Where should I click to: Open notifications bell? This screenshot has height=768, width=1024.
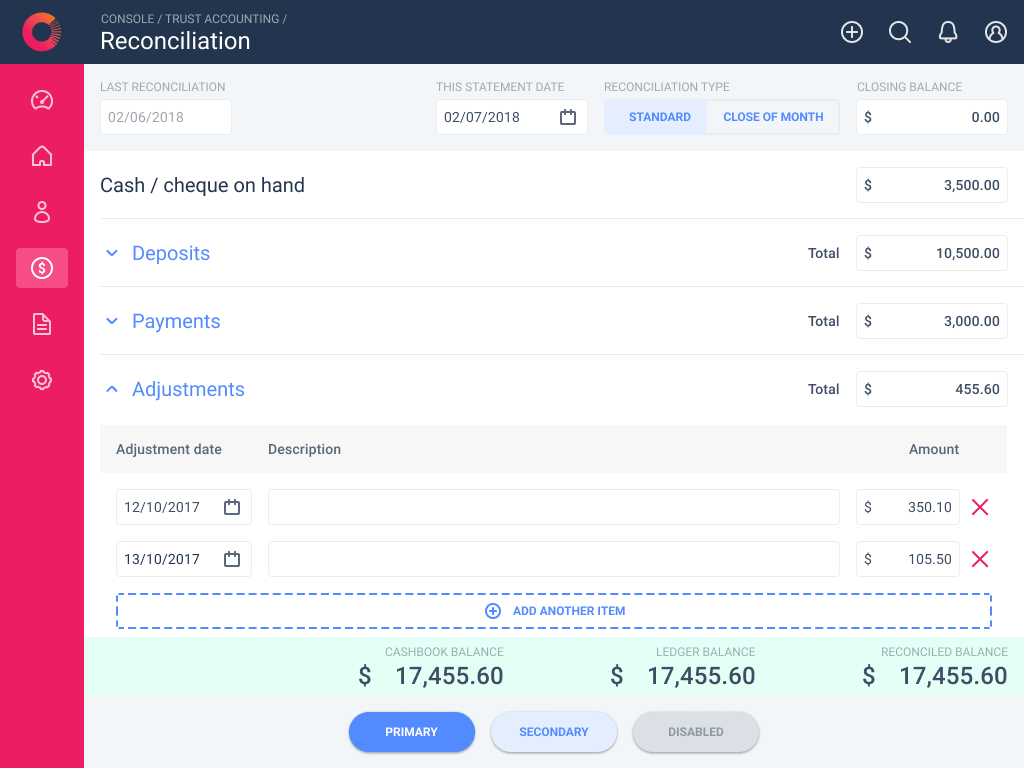tap(948, 32)
